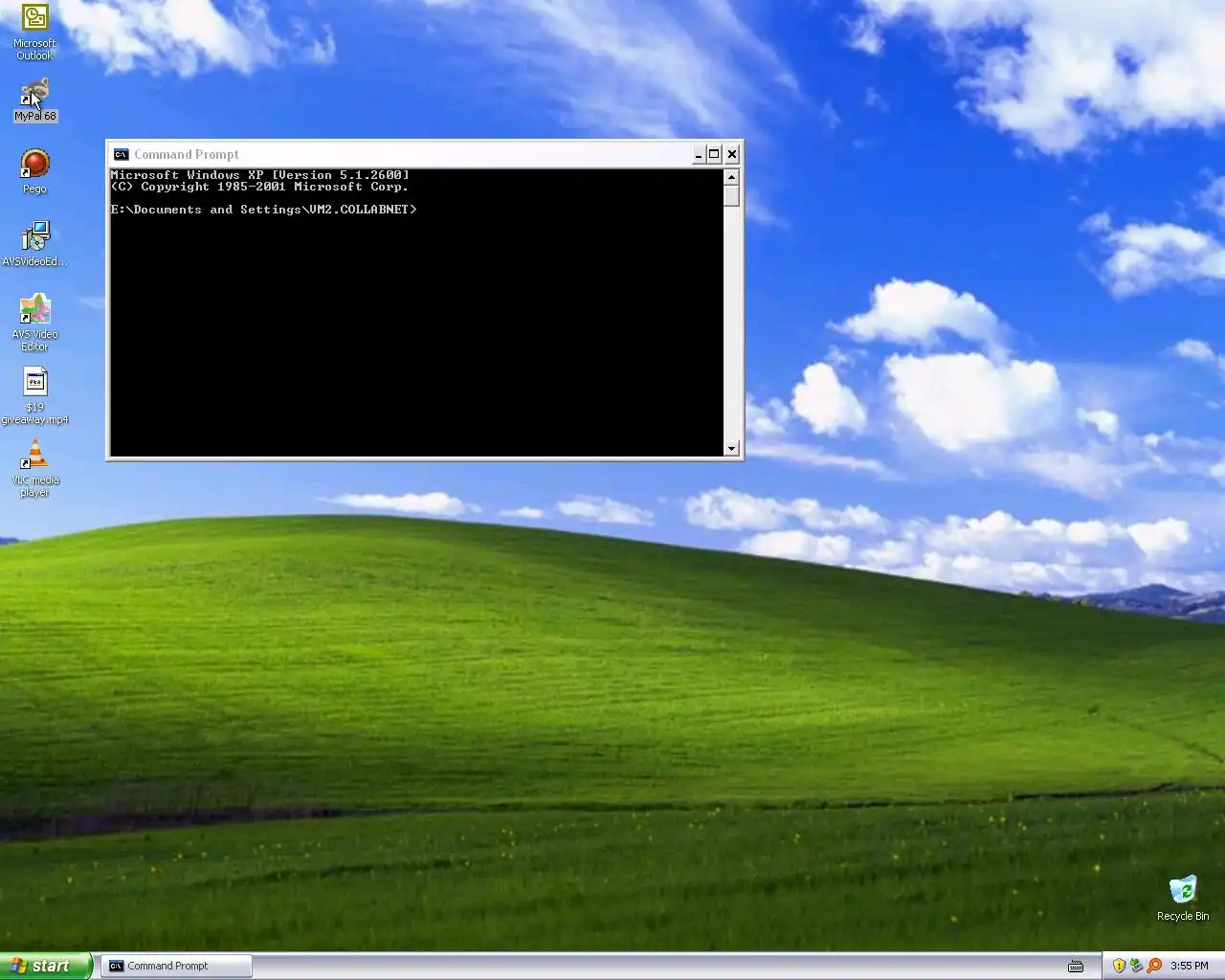This screenshot has width=1225, height=980.
Task: Select the AVSVideoEd... installer desktop icon
Action: tap(34, 244)
